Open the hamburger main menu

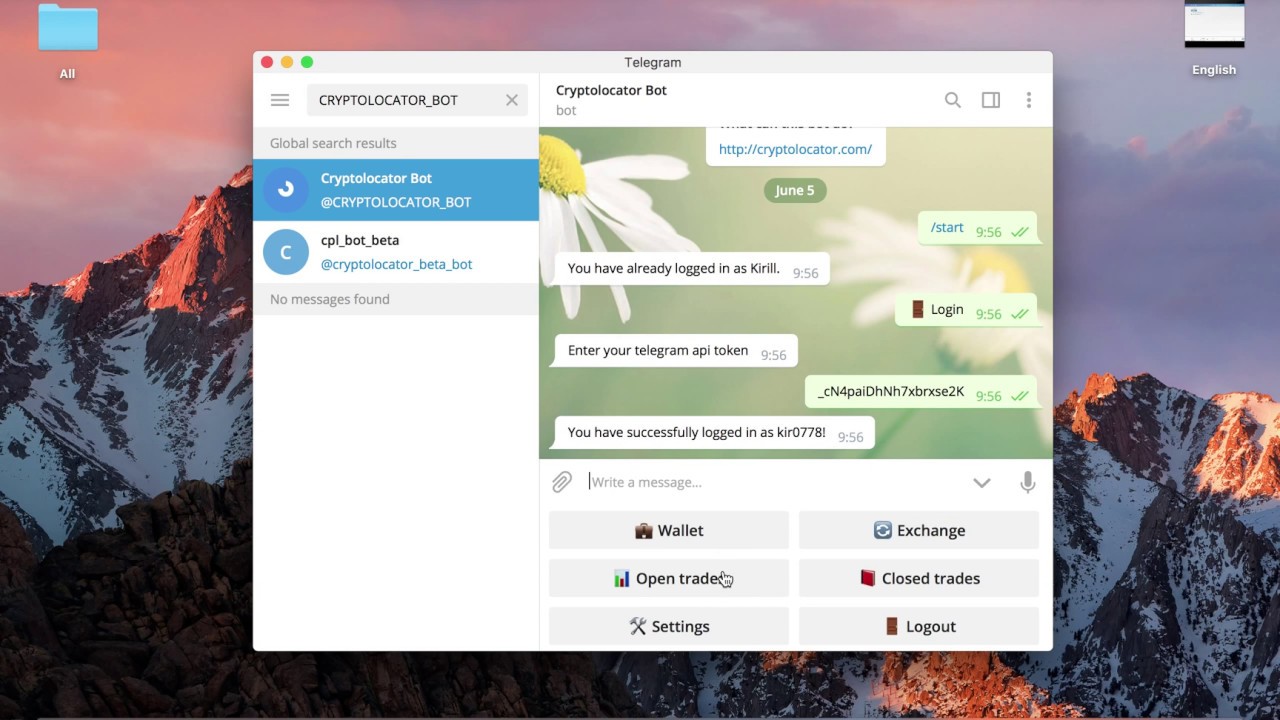point(280,100)
